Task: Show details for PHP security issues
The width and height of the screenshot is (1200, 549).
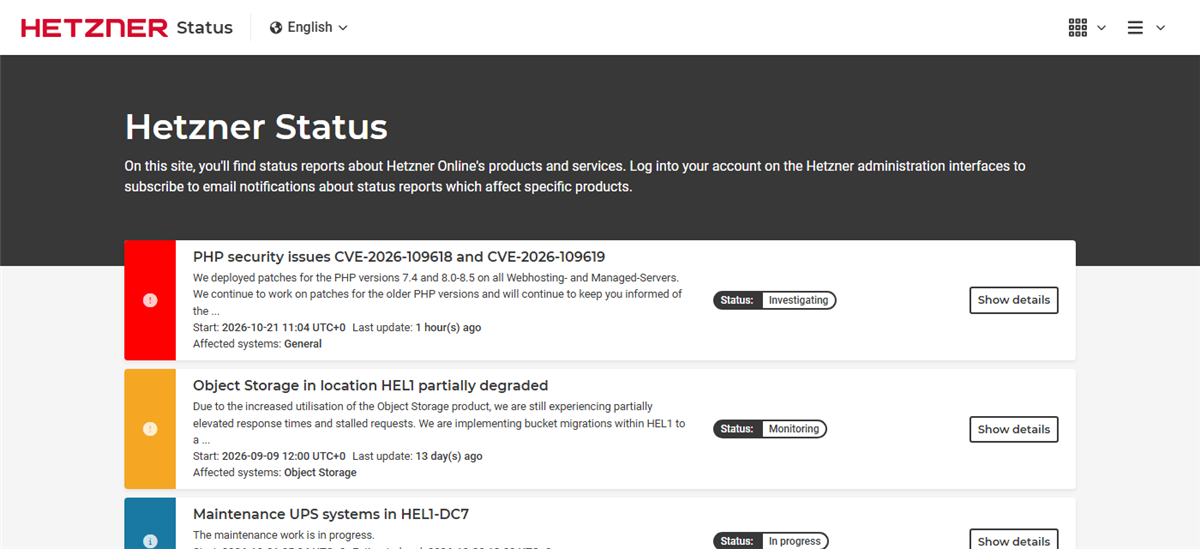Action: click(x=1014, y=300)
